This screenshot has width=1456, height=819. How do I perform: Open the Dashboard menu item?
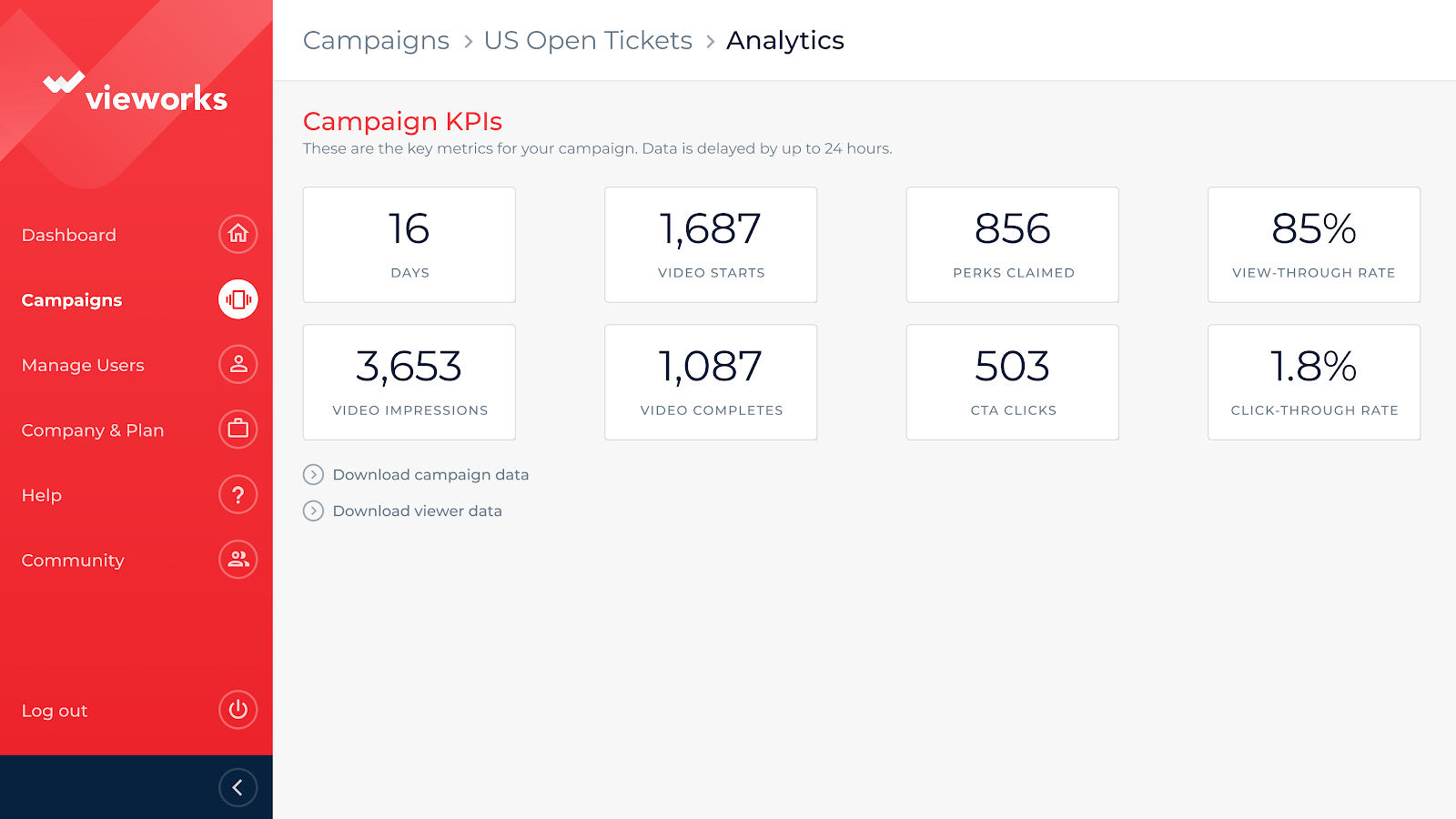click(69, 236)
